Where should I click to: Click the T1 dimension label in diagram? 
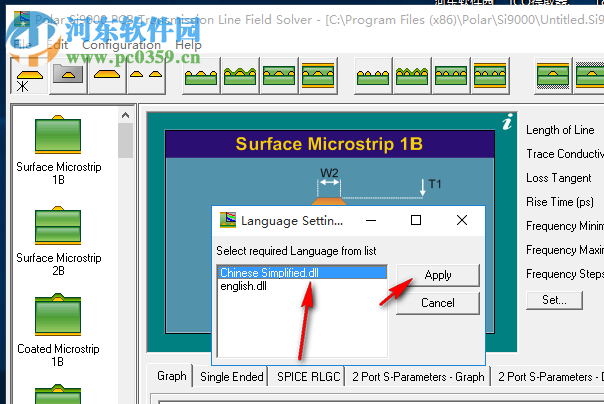point(435,184)
